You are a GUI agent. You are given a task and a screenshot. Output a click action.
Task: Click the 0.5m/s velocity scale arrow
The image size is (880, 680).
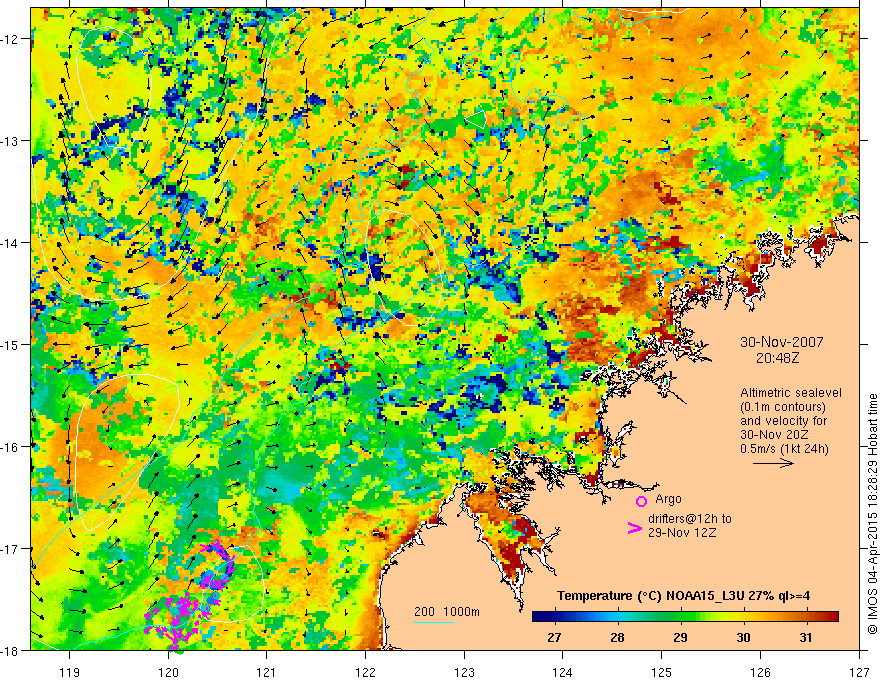click(x=773, y=463)
